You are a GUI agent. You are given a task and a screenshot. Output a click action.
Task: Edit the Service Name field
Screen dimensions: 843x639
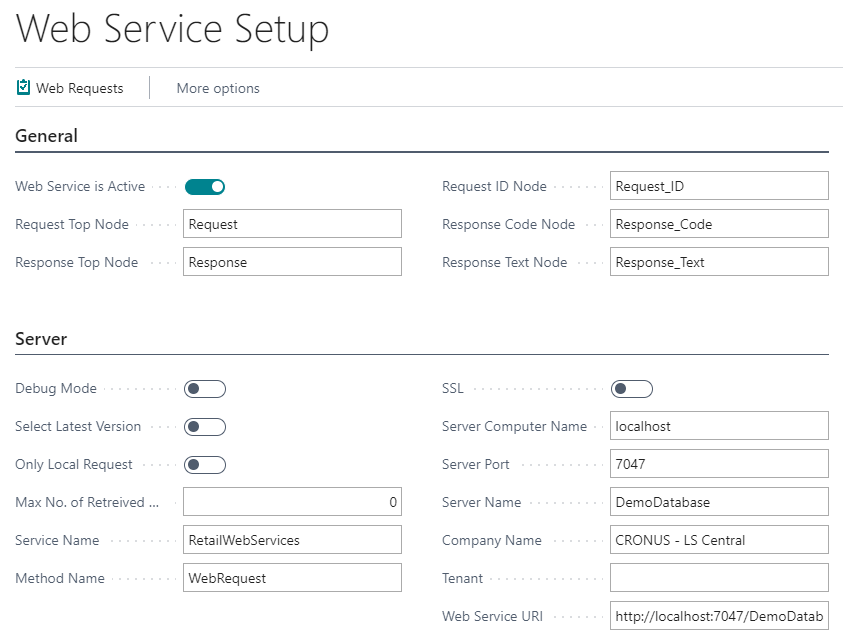pyautogui.click(x=292, y=540)
